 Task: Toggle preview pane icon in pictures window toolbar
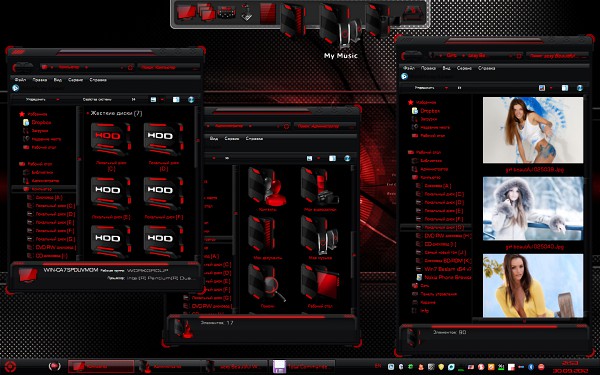(565, 88)
